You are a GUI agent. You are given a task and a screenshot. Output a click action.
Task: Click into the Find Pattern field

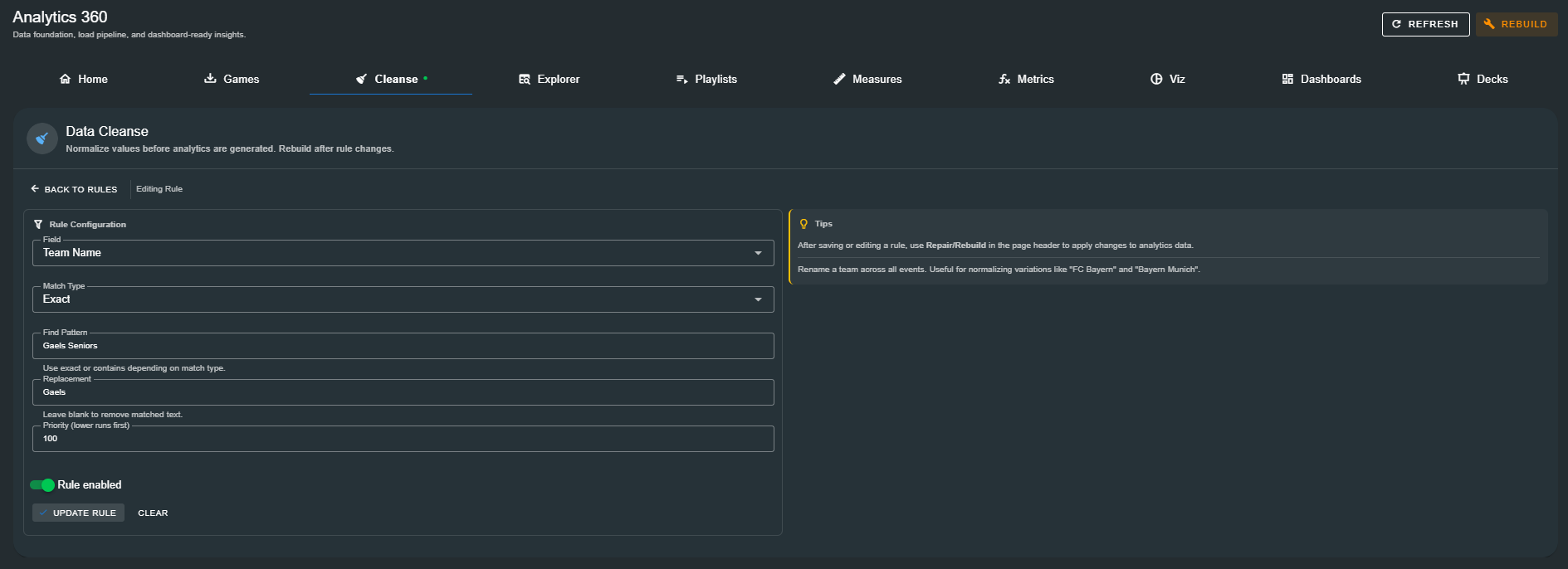click(403, 346)
